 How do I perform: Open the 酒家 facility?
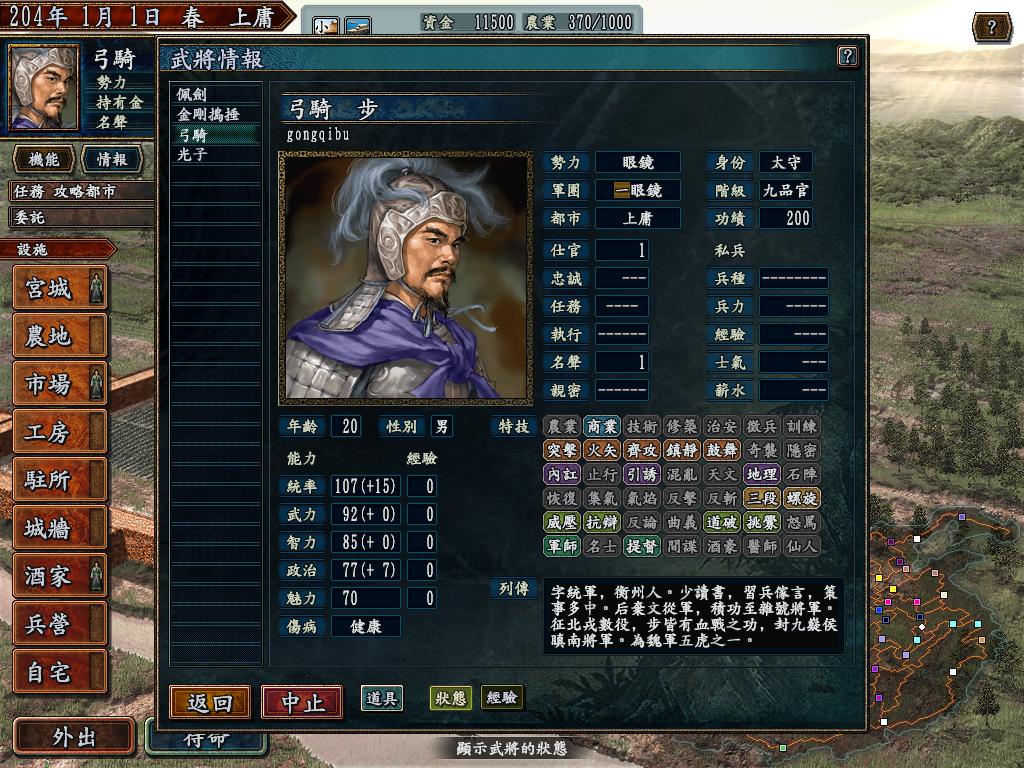click(x=59, y=576)
